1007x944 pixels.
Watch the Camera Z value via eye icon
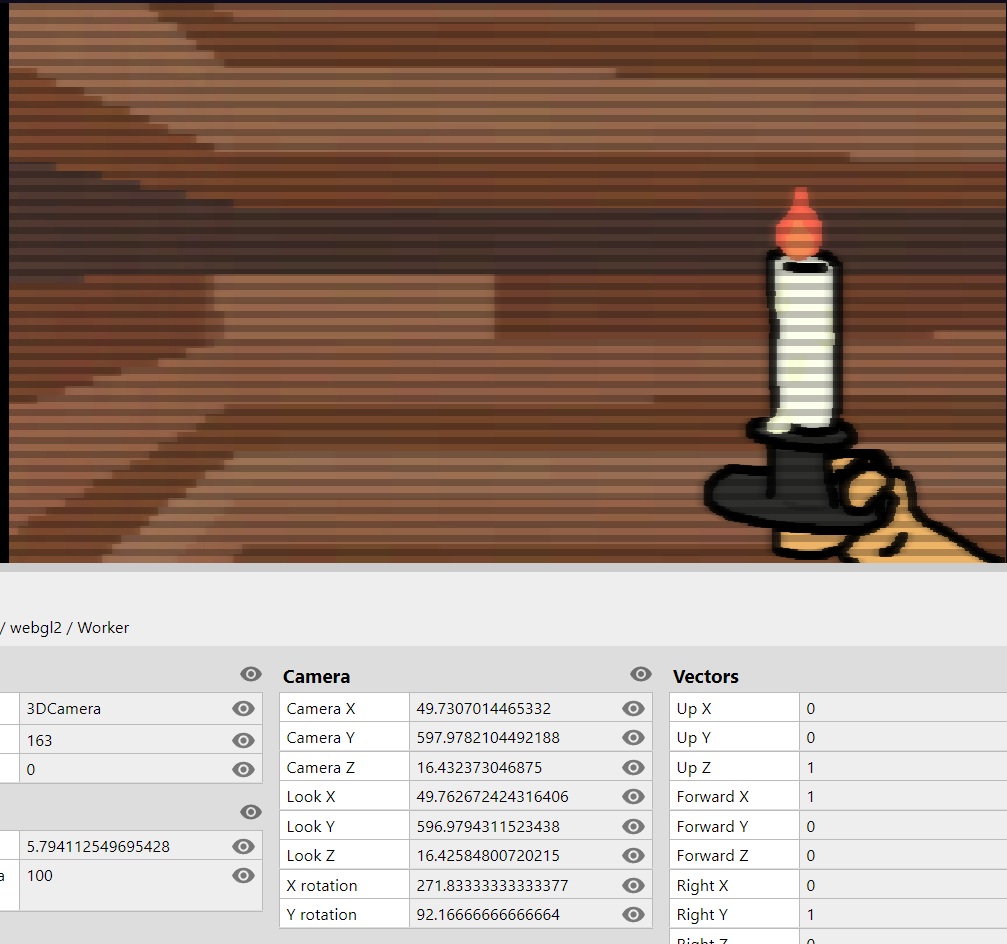coord(632,768)
